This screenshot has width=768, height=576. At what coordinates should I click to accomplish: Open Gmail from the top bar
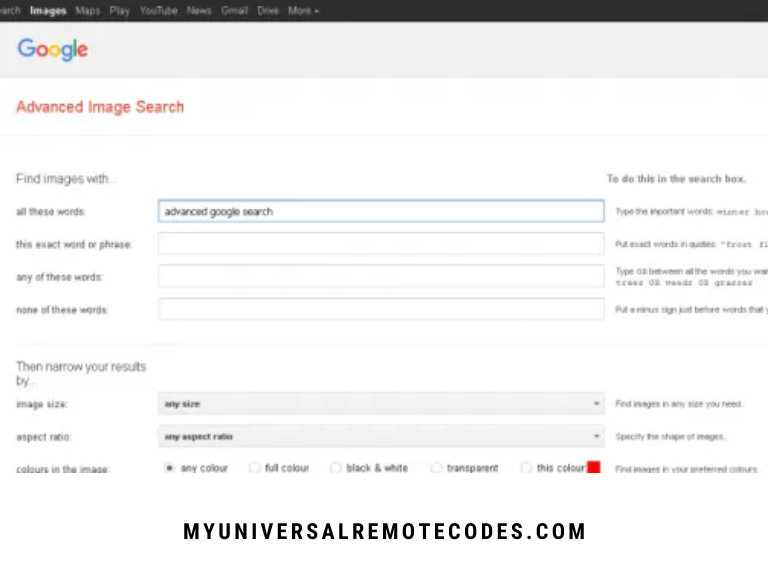click(x=234, y=11)
